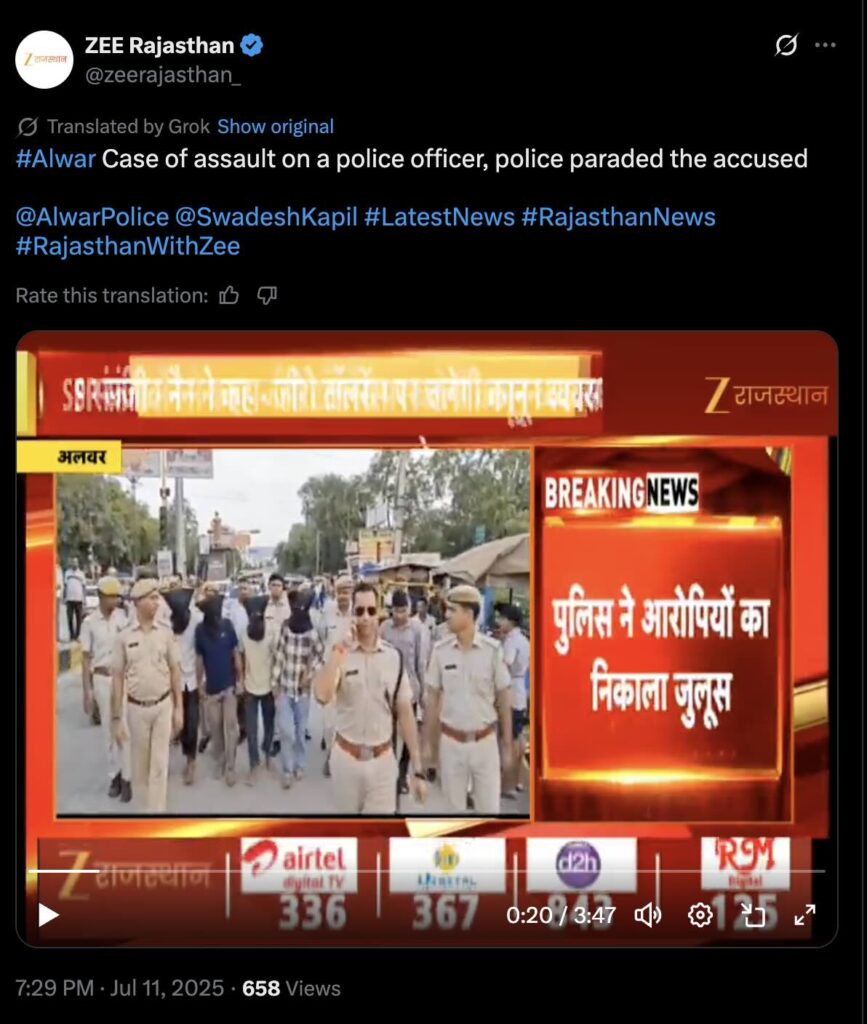Seek along the video progress bar
Image resolution: width=867 pixels, height=1024 pixels.
tap(426, 871)
